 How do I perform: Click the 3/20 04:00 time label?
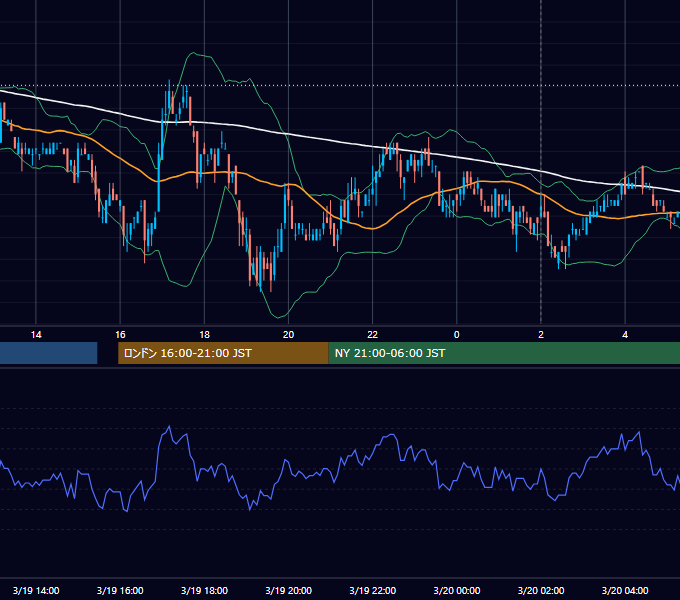point(625,590)
